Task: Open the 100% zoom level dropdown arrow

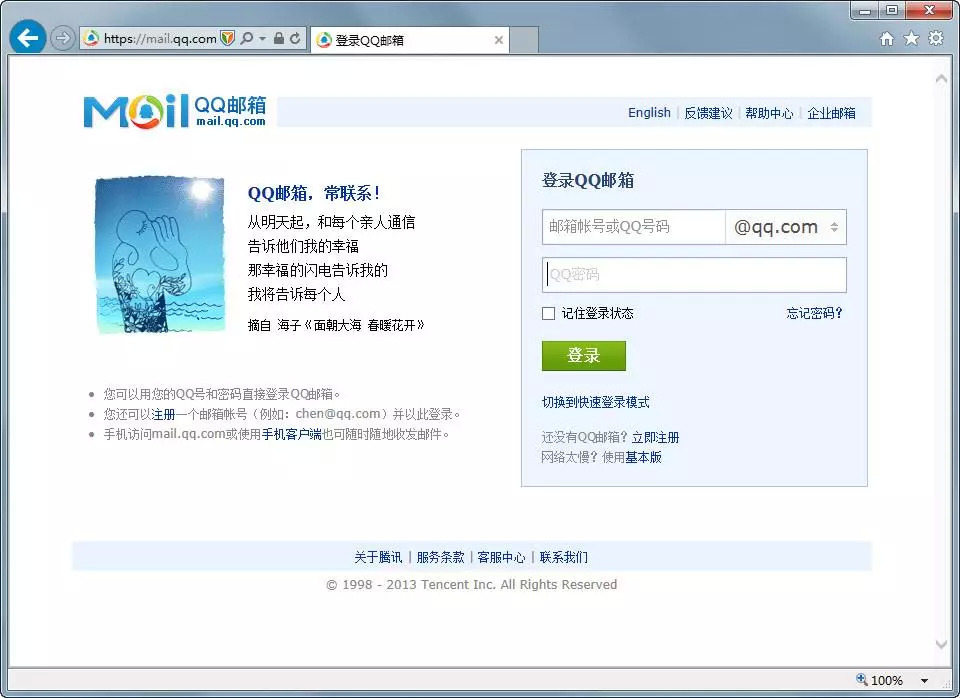Action: [924, 680]
